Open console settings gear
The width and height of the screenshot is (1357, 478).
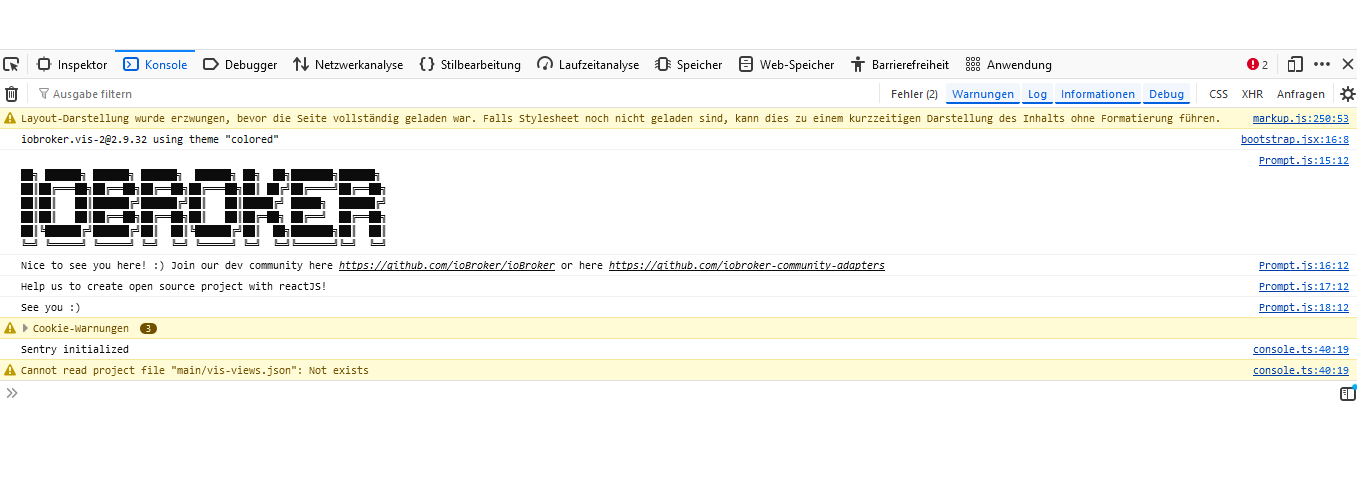[x=1347, y=94]
